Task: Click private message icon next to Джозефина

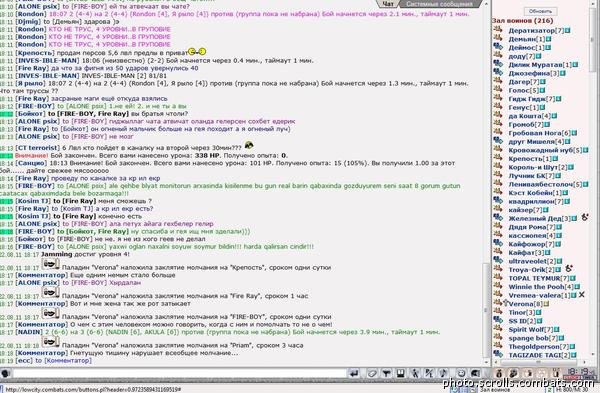Action: pyautogui.click(x=498, y=73)
